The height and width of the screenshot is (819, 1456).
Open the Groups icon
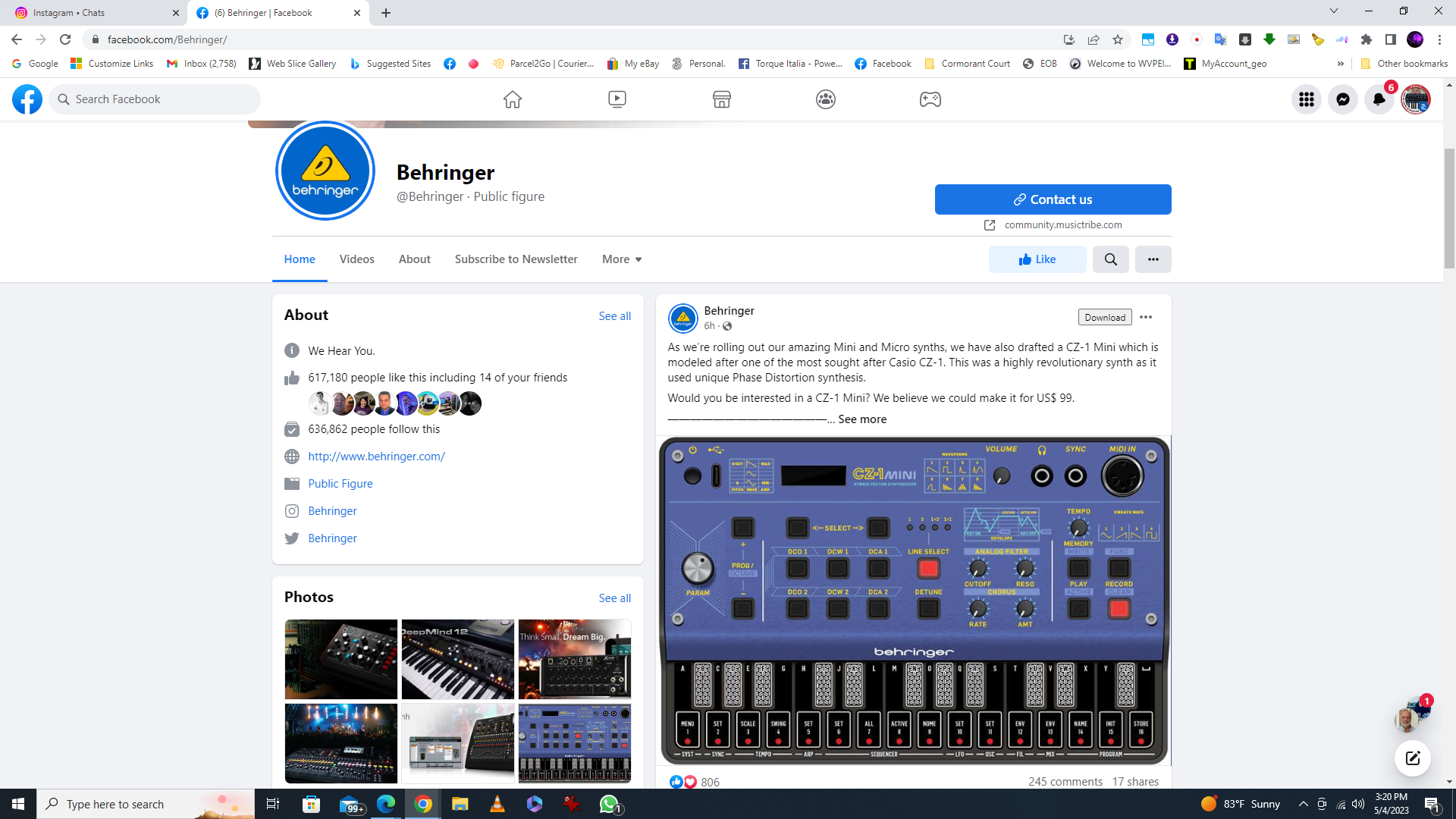(826, 99)
